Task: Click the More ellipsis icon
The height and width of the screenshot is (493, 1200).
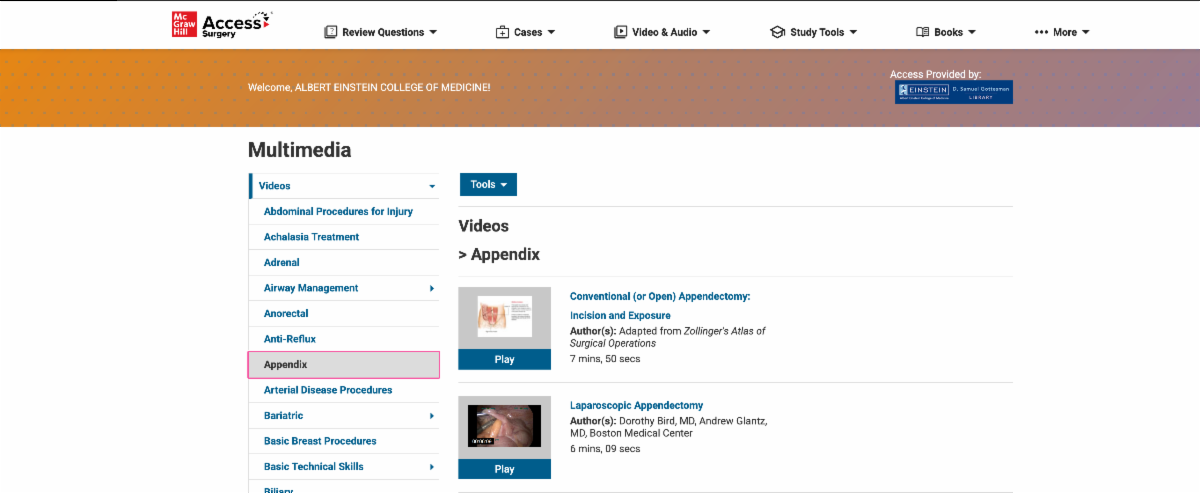Action: [1041, 32]
